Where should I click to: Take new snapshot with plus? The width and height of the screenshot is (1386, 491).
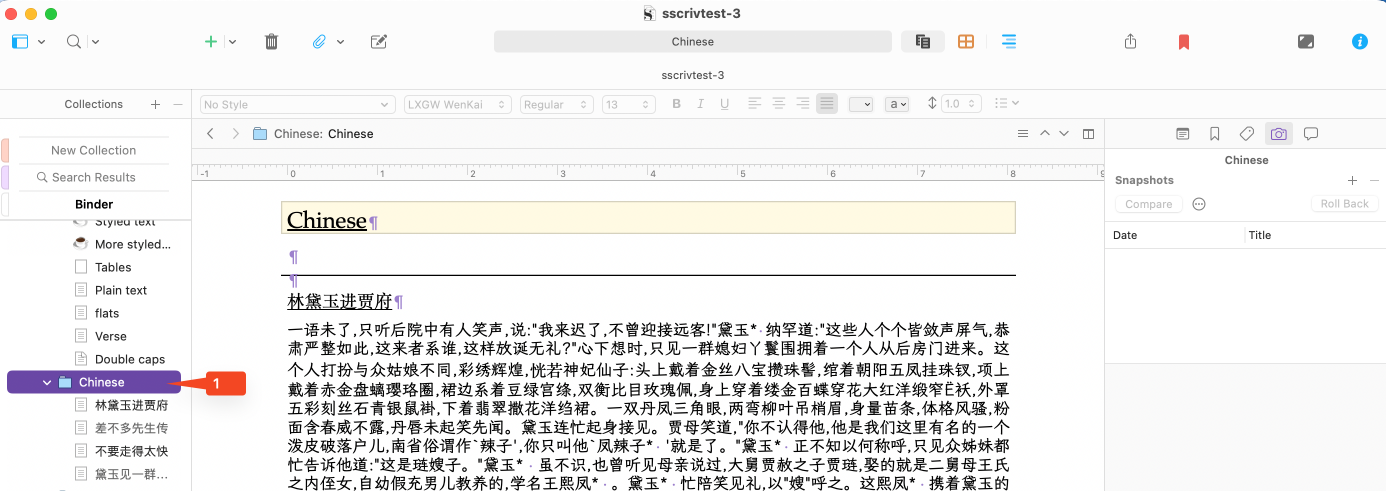[x=1352, y=180]
